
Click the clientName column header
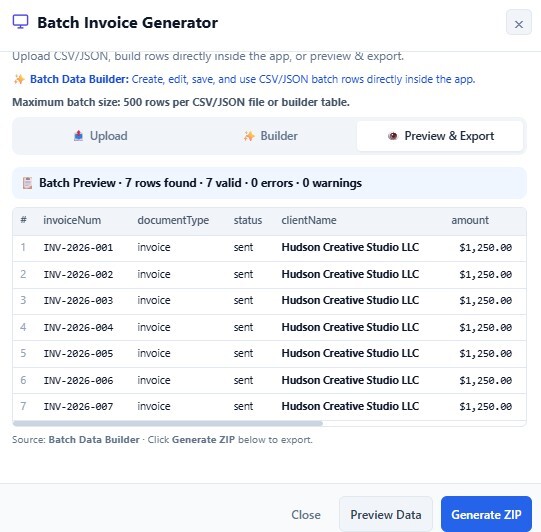[309, 220]
